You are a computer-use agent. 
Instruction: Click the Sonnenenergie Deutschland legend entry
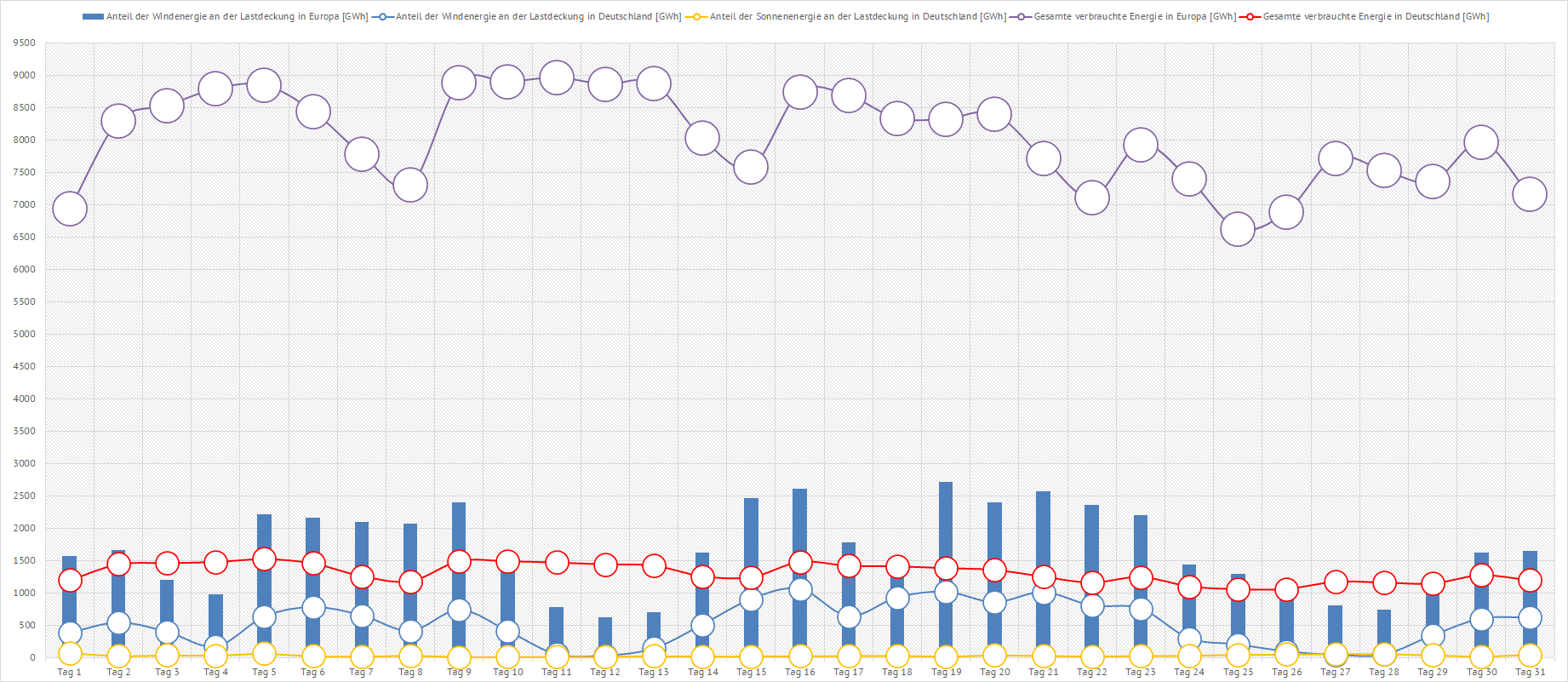coord(857,17)
